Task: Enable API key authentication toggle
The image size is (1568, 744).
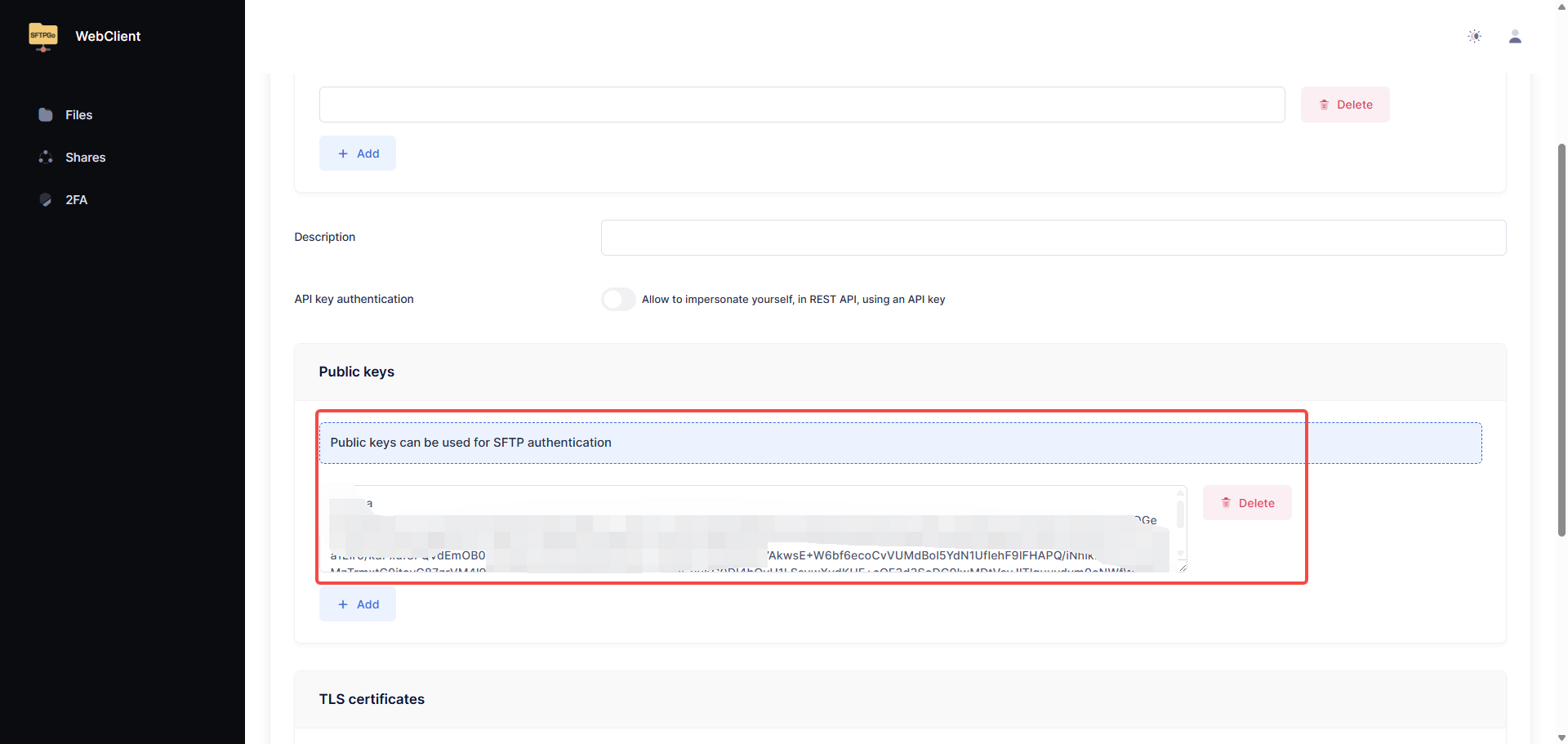Action: 618,300
